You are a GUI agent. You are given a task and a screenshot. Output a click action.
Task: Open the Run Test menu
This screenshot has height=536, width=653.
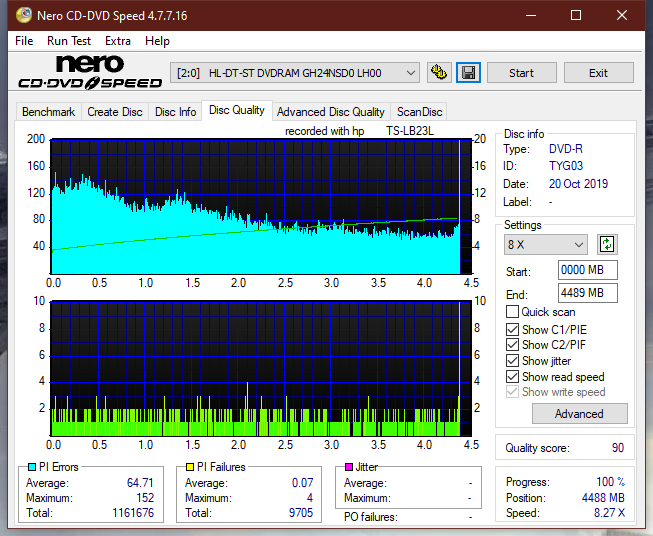pos(69,41)
